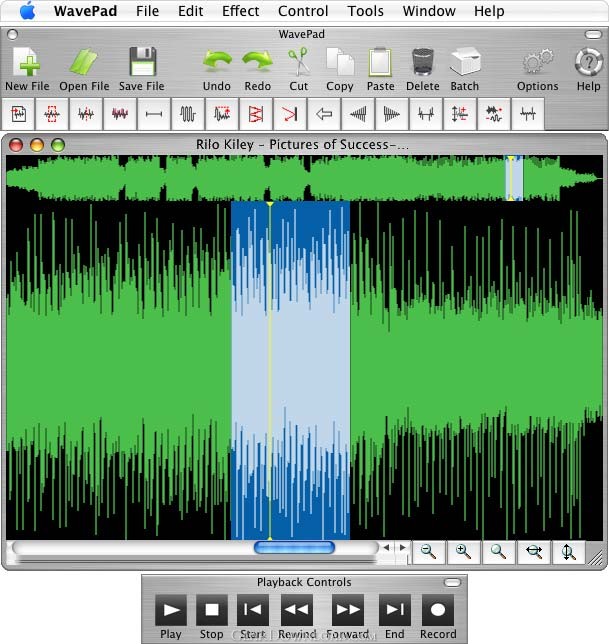Zoom out with the minus magnifier
The height and width of the screenshot is (644, 609).
point(429,552)
